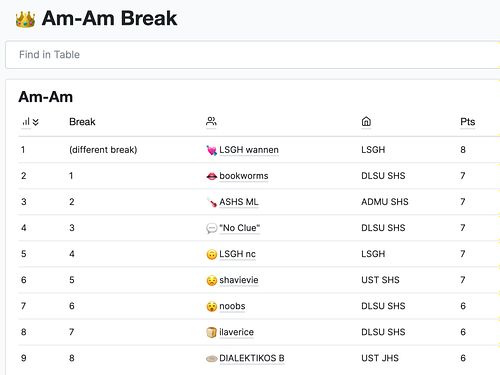The width and height of the screenshot is (500, 375).
Task: Open the noobs team link
Action: pyautogui.click(x=232, y=306)
